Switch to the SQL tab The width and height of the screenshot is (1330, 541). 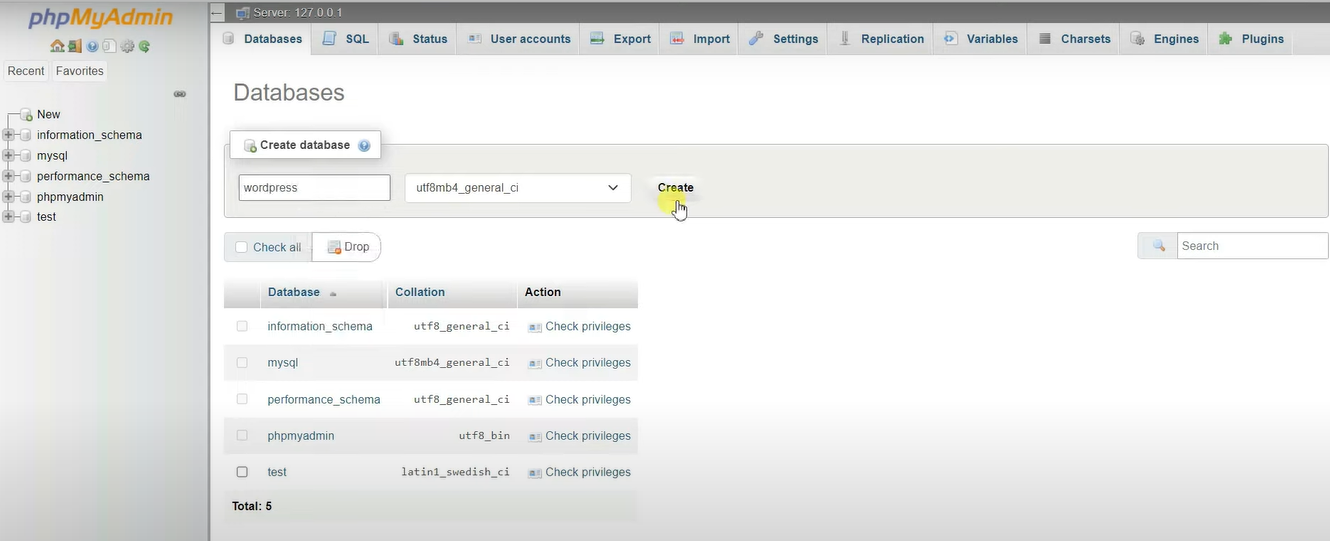pyautogui.click(x=346, y=39)
